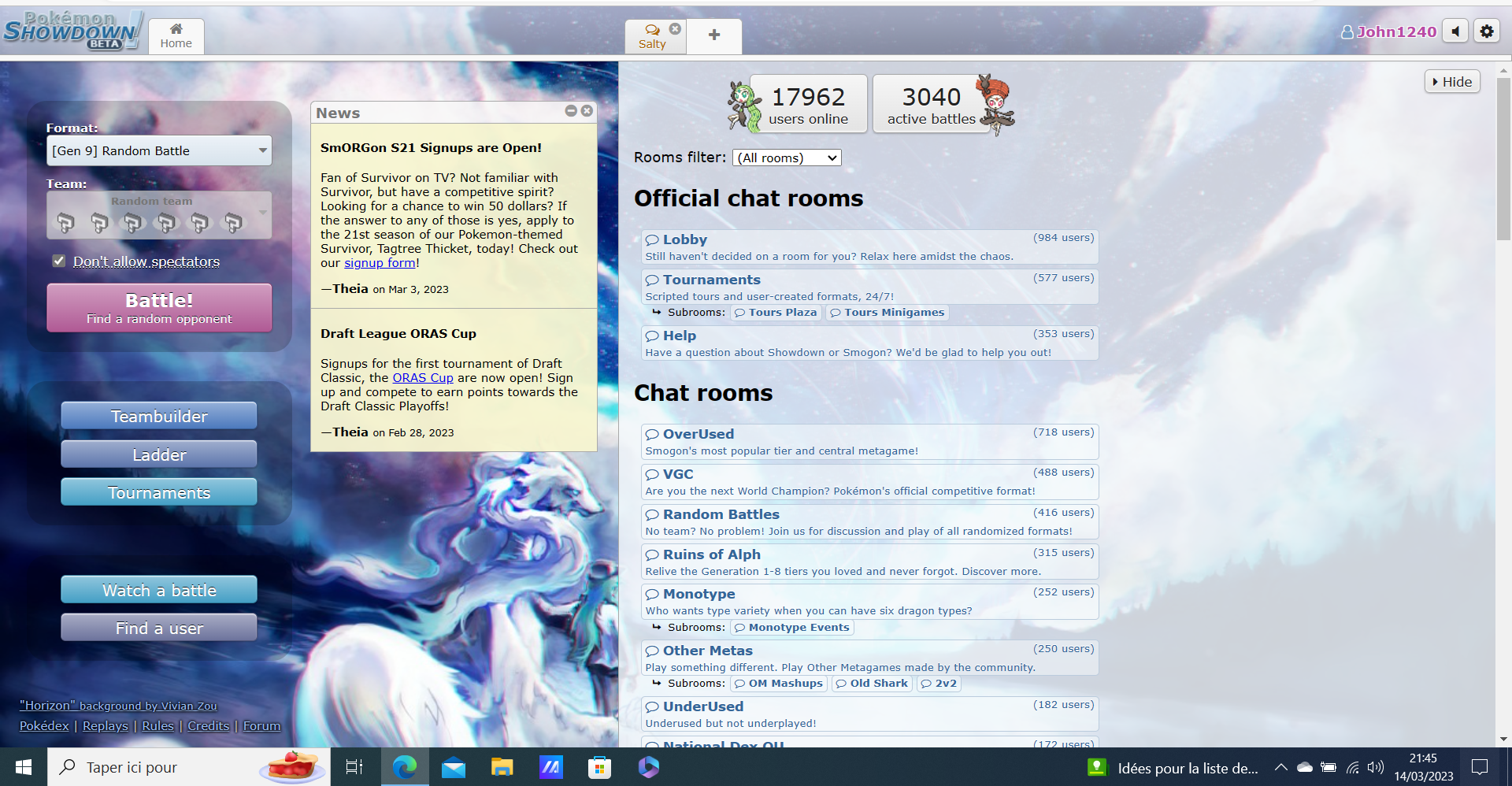Open the Ladder

[x=159, y=454]
